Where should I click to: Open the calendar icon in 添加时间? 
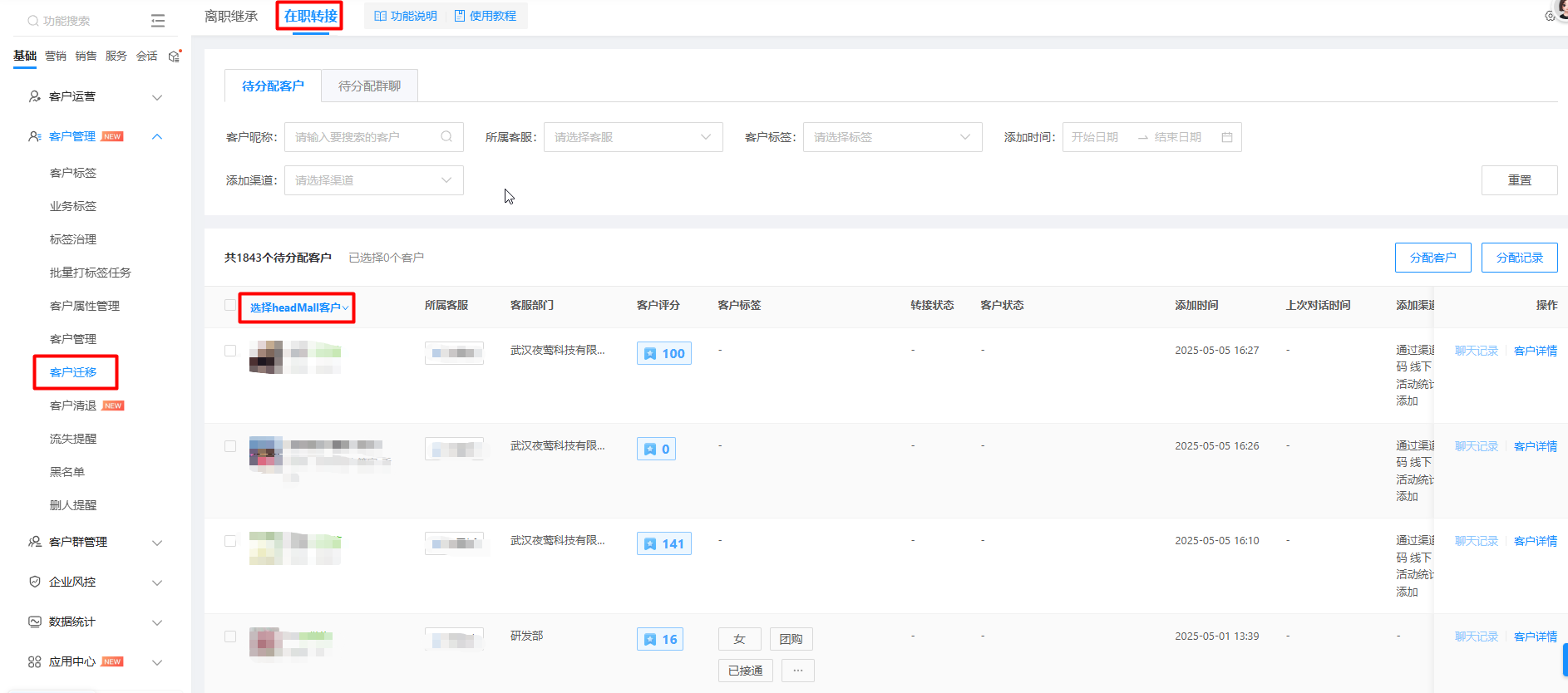(1227, 137)
